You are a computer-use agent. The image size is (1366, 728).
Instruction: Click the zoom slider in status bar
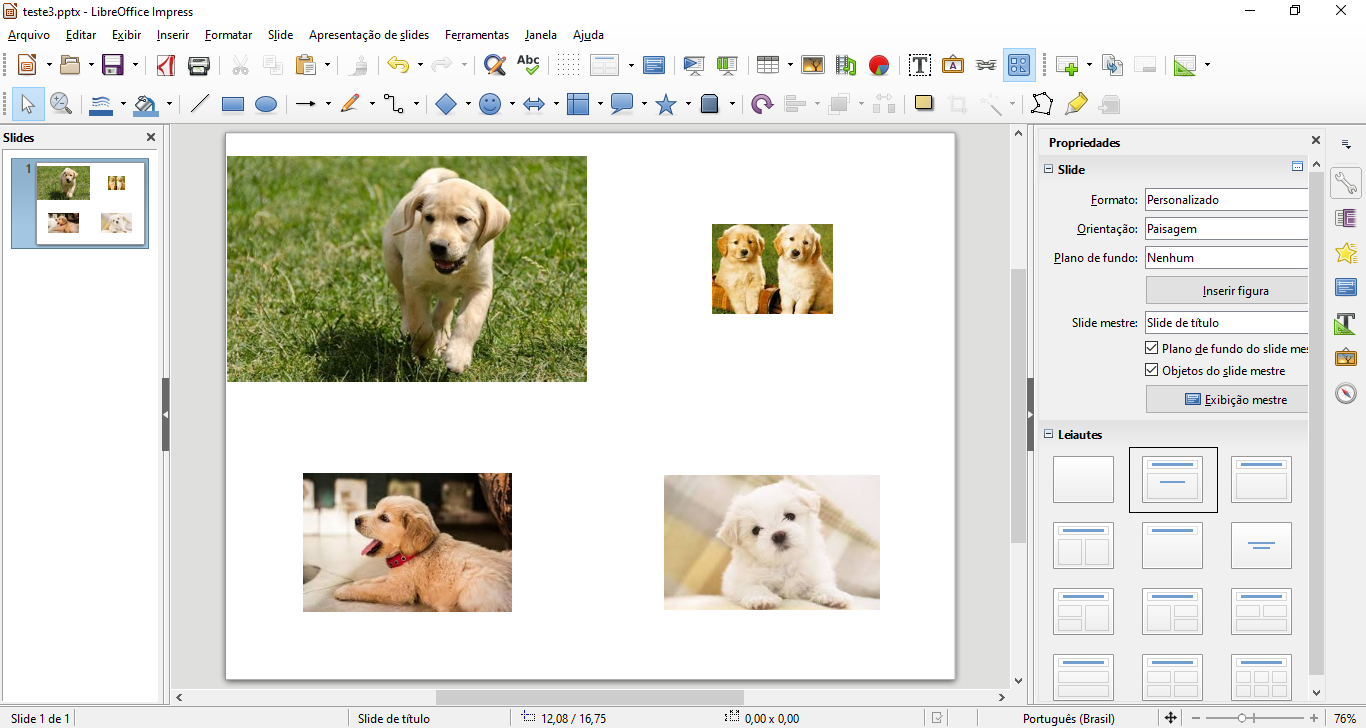1242,718
